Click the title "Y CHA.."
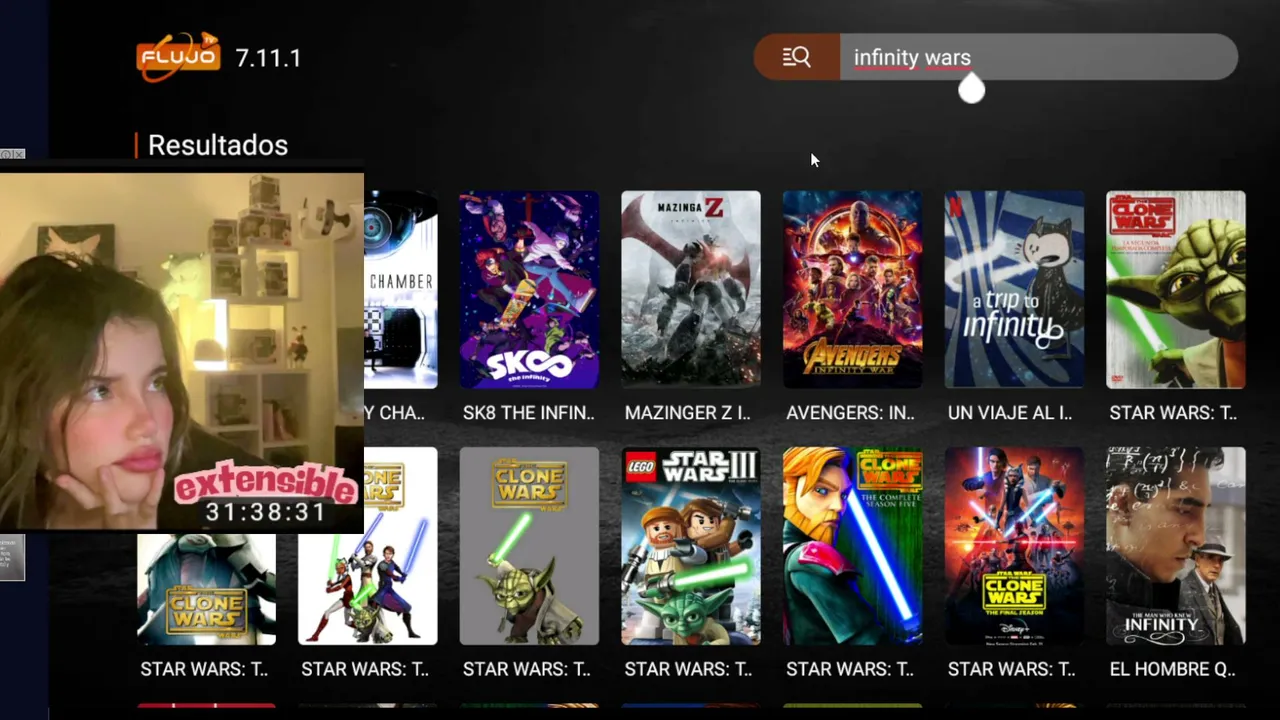The height and width of the screenshot is (720, 1280). click(396, 413)
